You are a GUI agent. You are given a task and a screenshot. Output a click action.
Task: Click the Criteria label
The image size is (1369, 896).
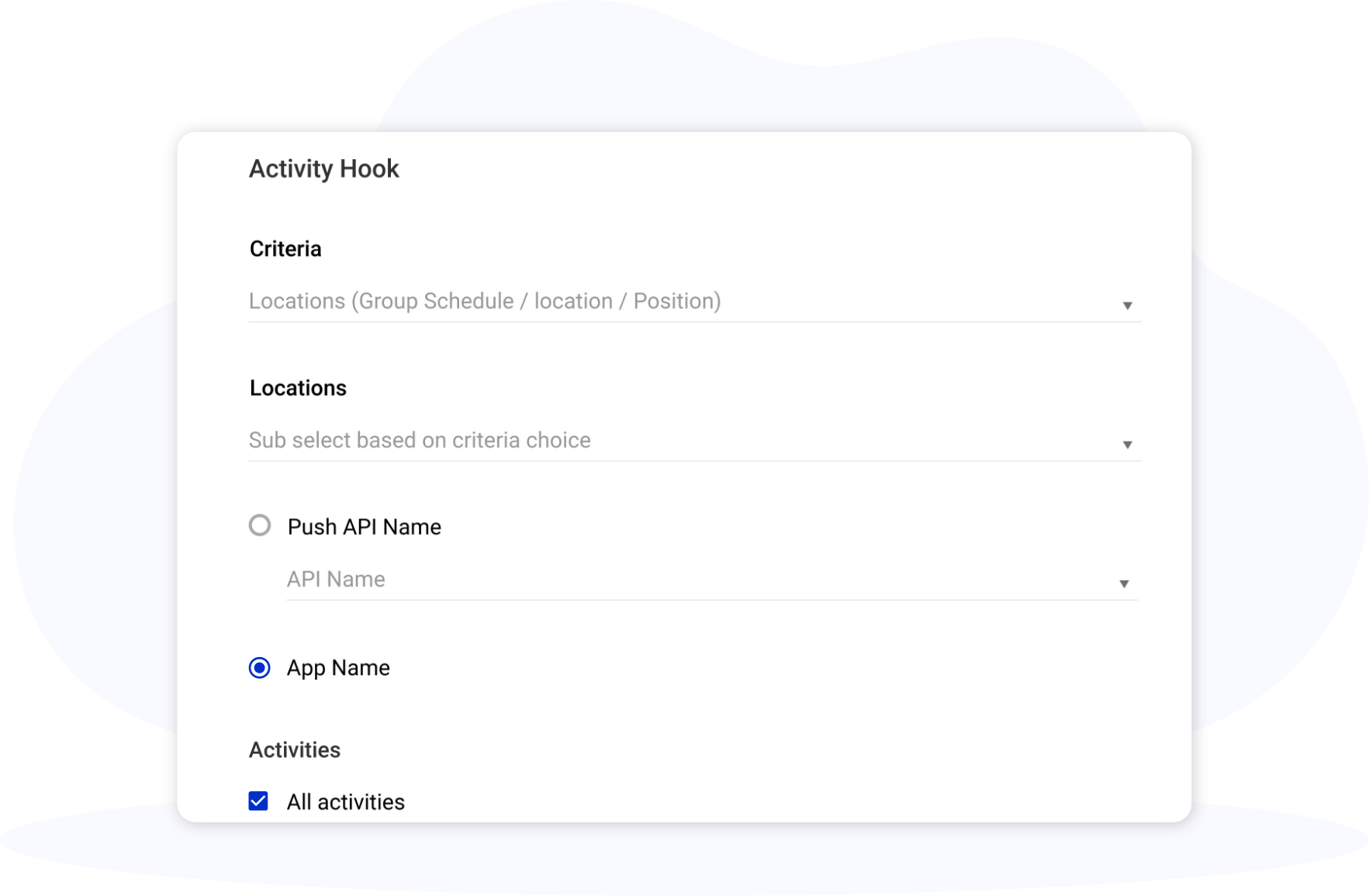[x=285, y=248]
